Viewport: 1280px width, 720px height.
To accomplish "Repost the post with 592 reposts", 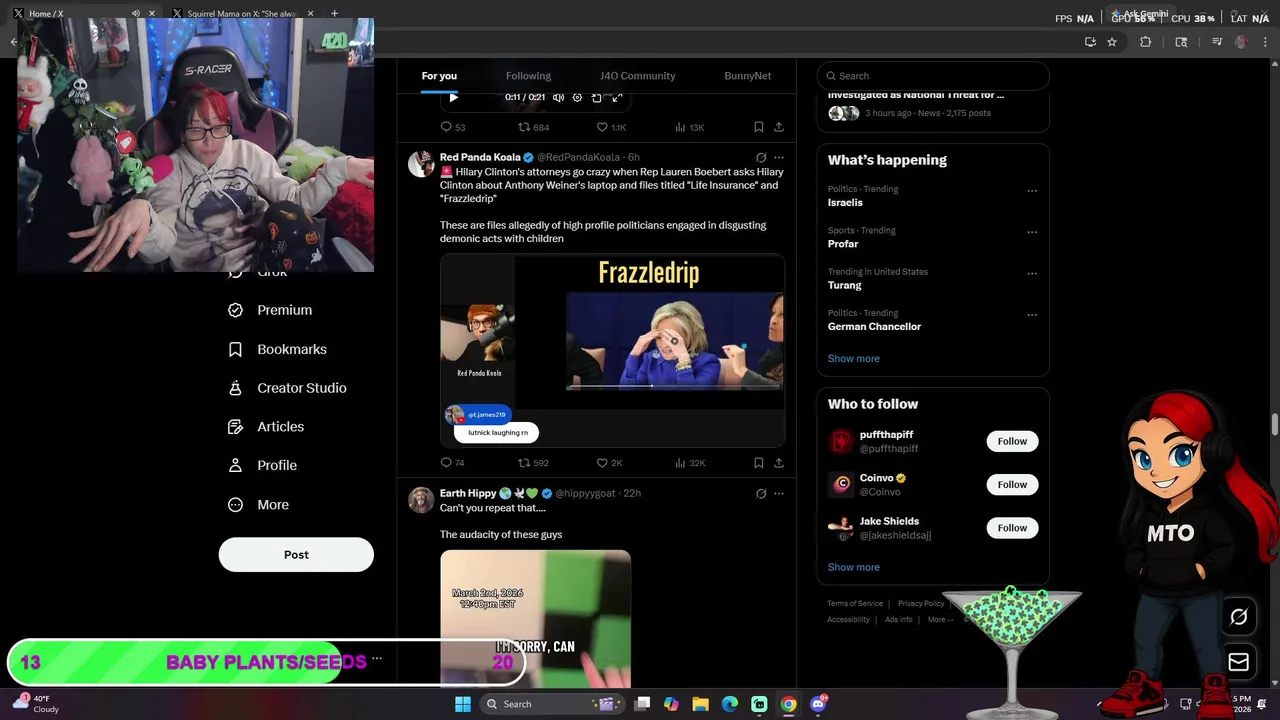I will click(x=533, y=463).
